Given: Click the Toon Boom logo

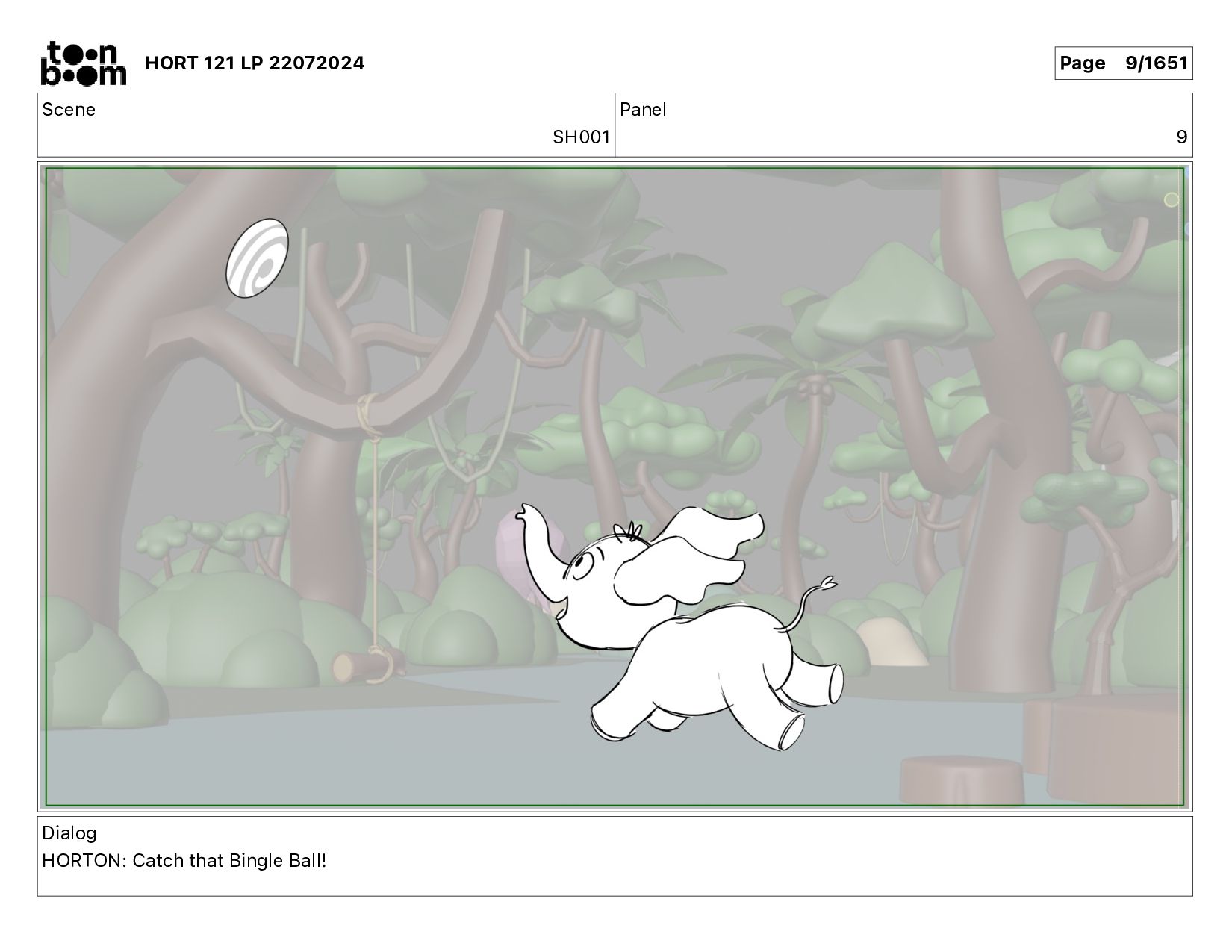Looking at the screenshot, I should [x=83, y=63].
